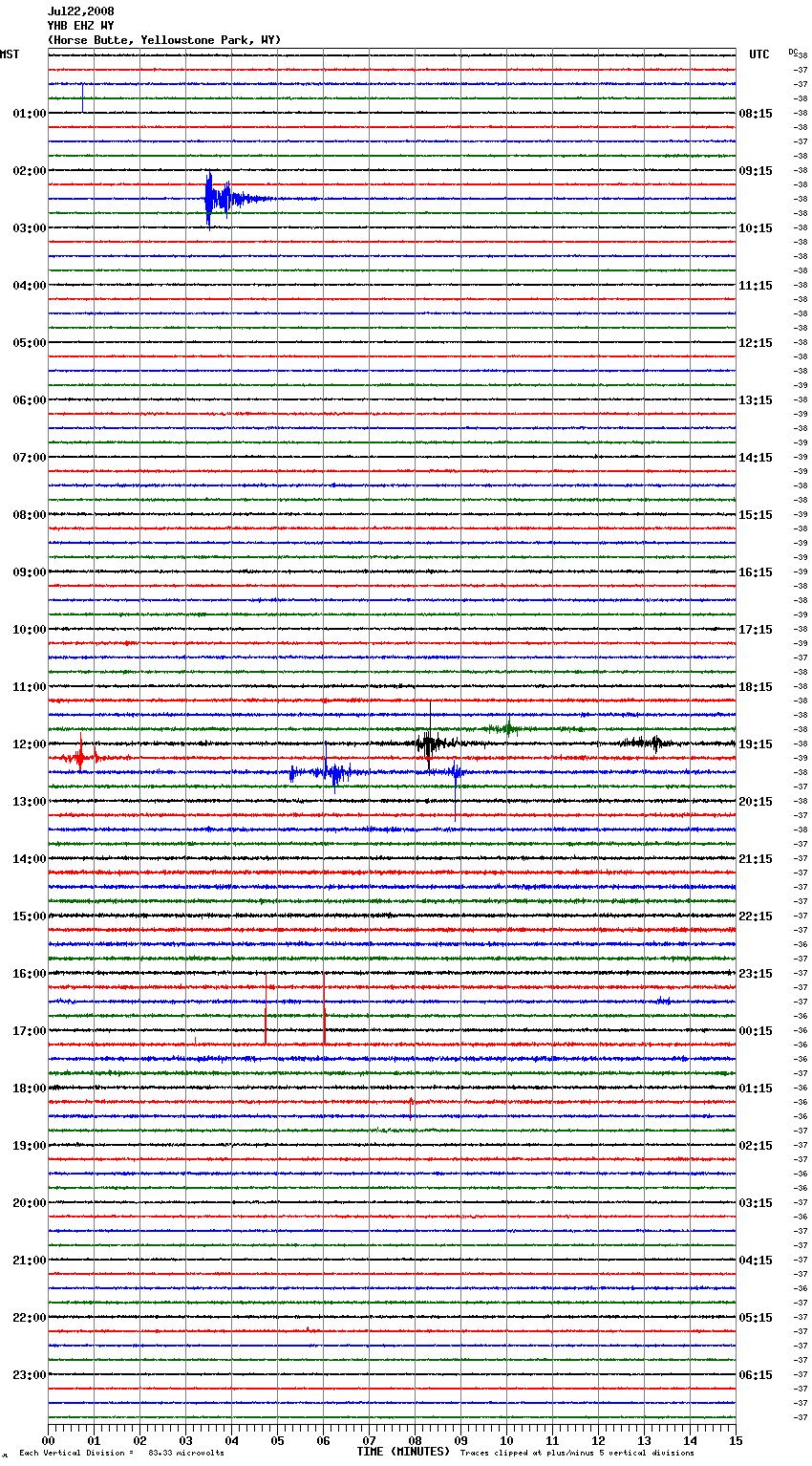Click the minute-axis tick label 13
The width and height of the screenshot is (812, 1466).
(645, 1441)
